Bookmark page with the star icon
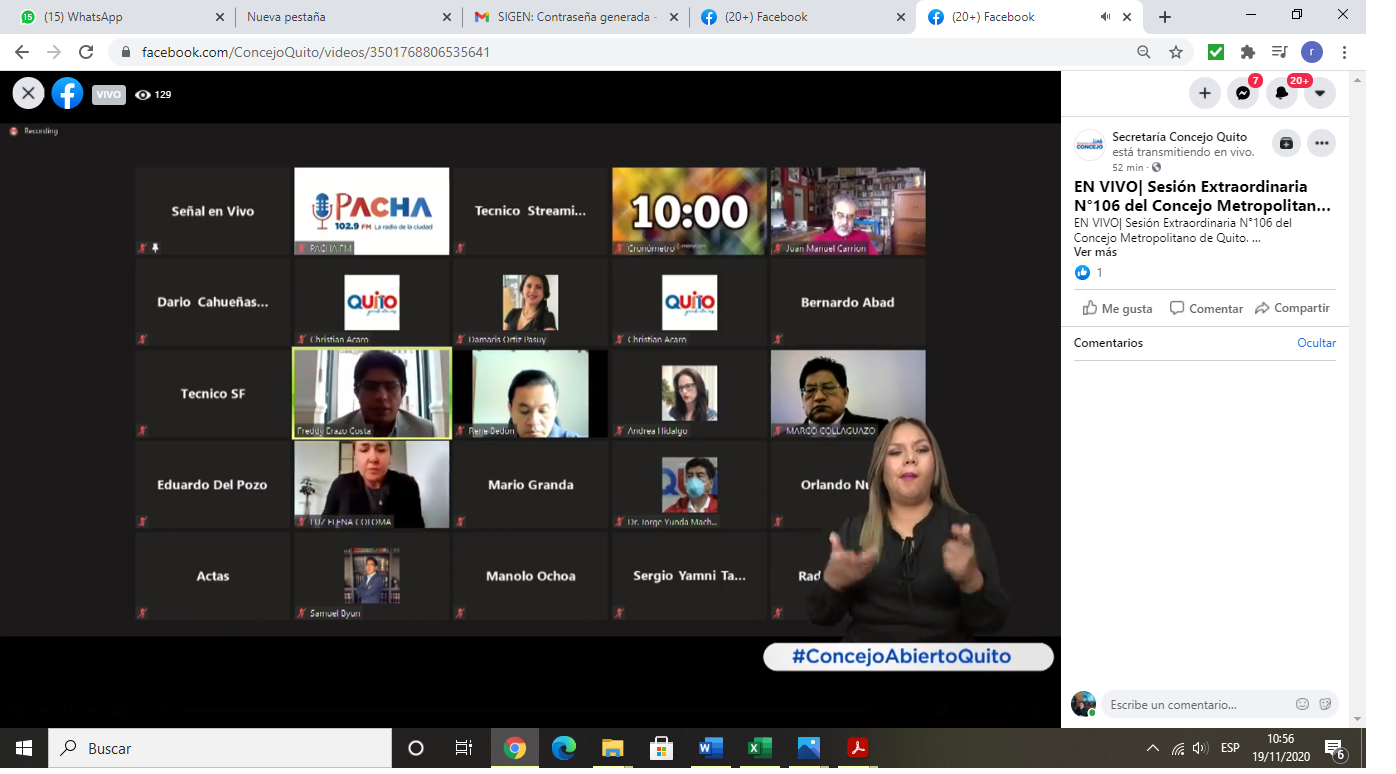This screenshot has height=774, width=1396. coord(1176,52)
